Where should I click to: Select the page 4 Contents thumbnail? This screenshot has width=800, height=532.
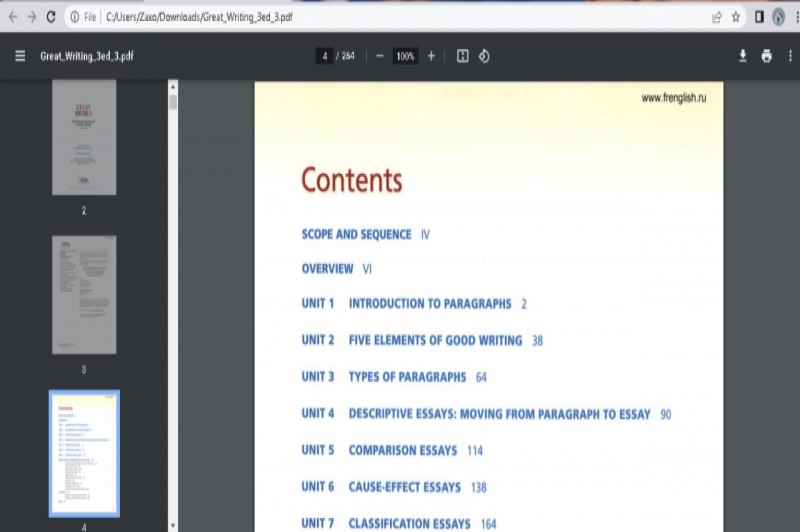[x=84, y=452]
